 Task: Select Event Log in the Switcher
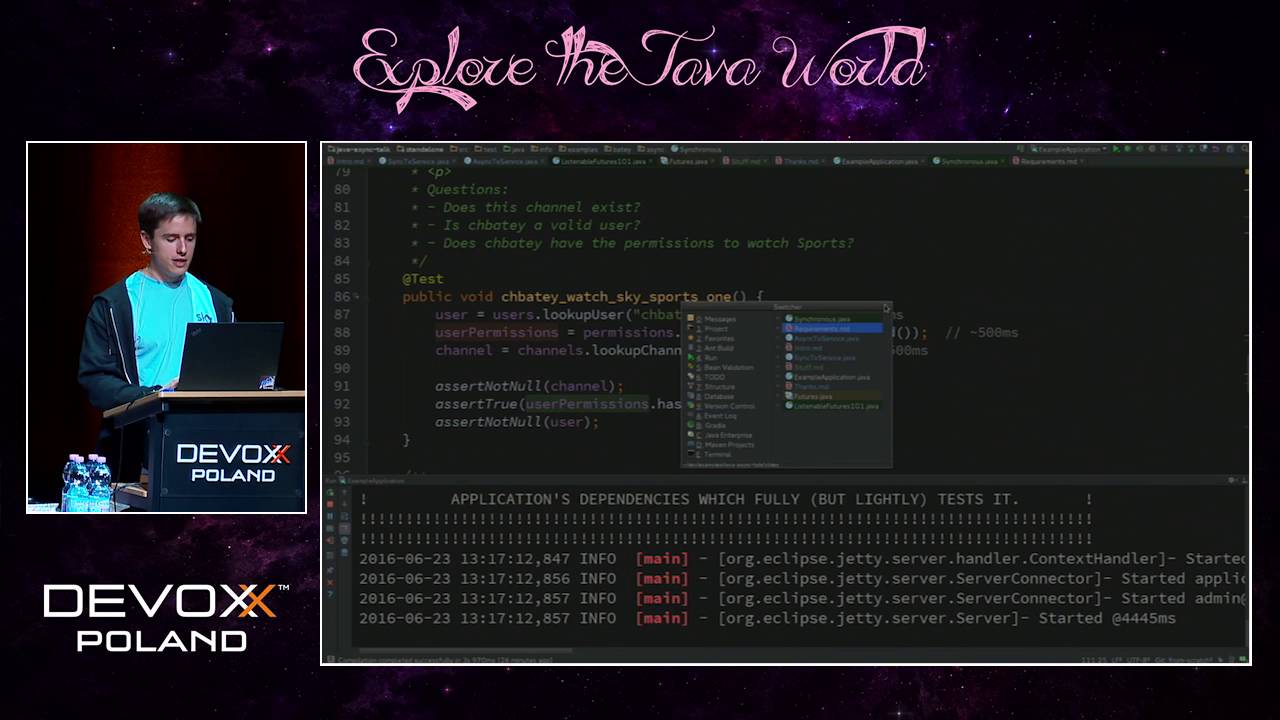[x=712, y=416]
